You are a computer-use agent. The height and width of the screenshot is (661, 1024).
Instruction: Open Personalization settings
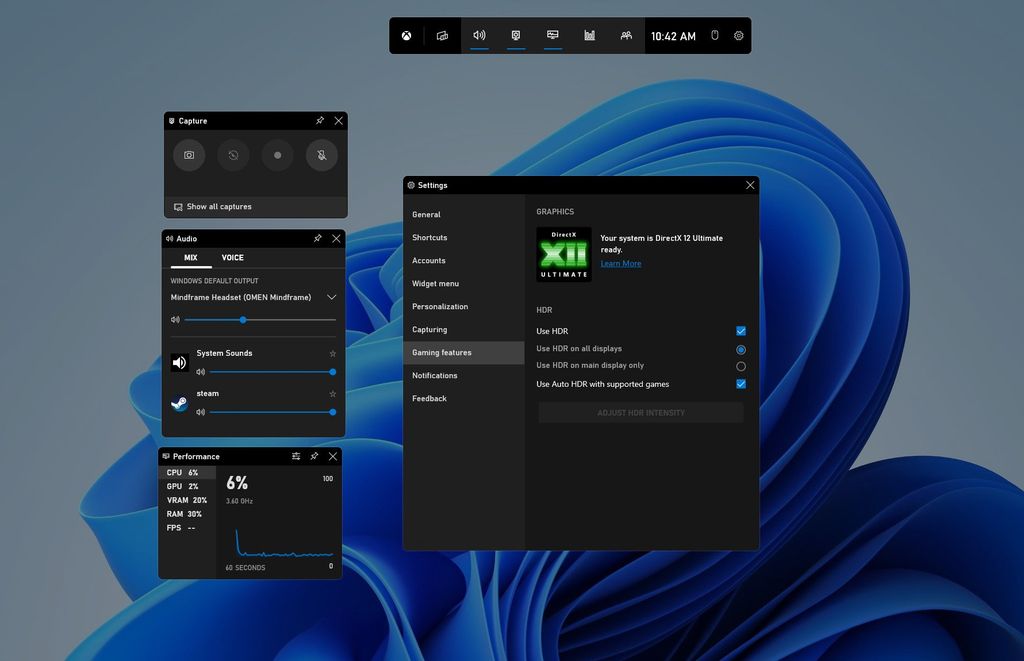[440, 306]
